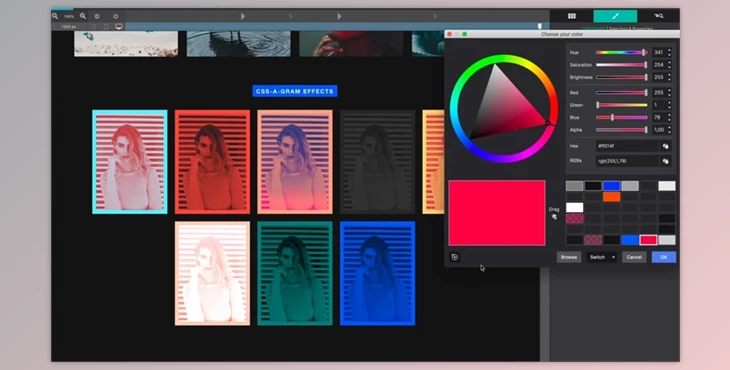Select the red-tinted portrait thumbnail
The image size is (730, 370).
tap(212, 162)
